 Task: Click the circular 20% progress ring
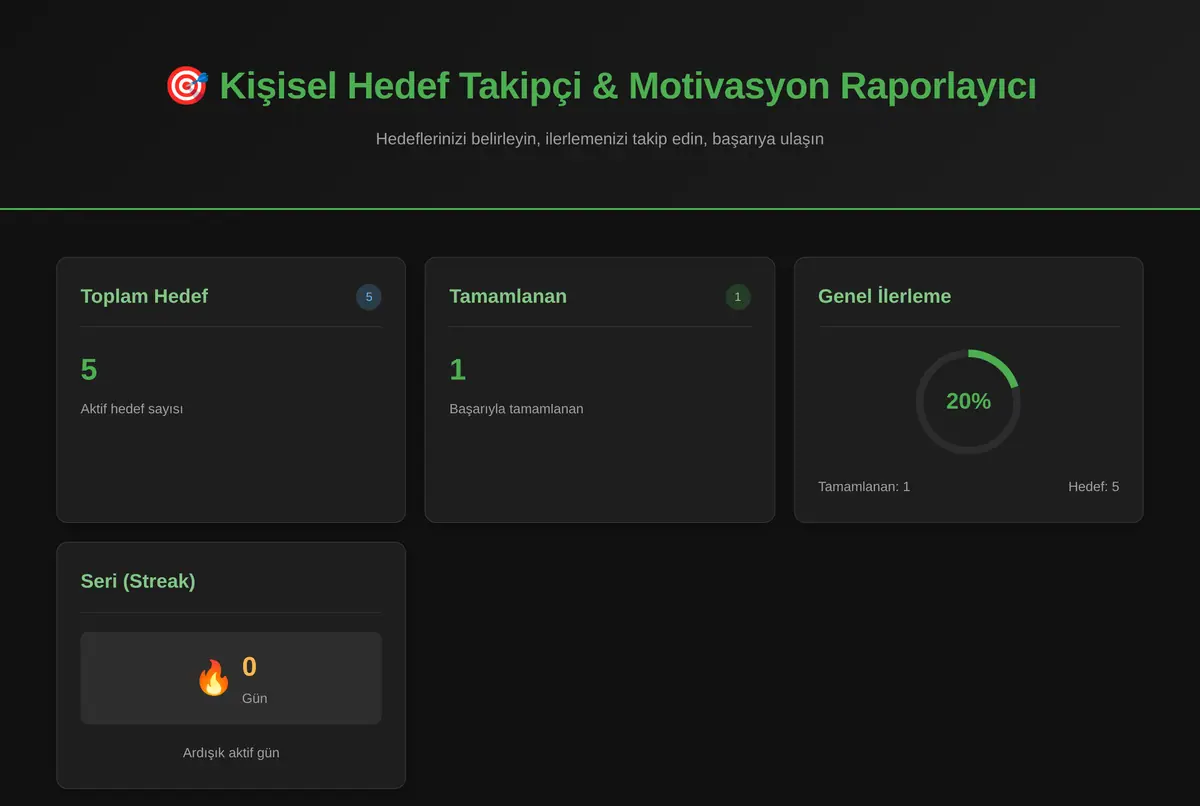(x=968, y=401)
